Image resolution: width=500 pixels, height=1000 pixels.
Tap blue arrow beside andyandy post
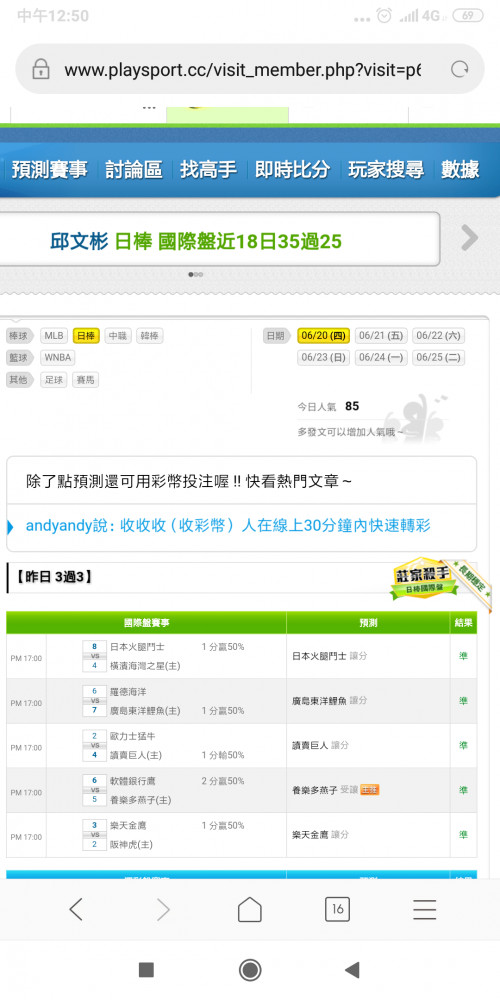[x=10, y=527]
